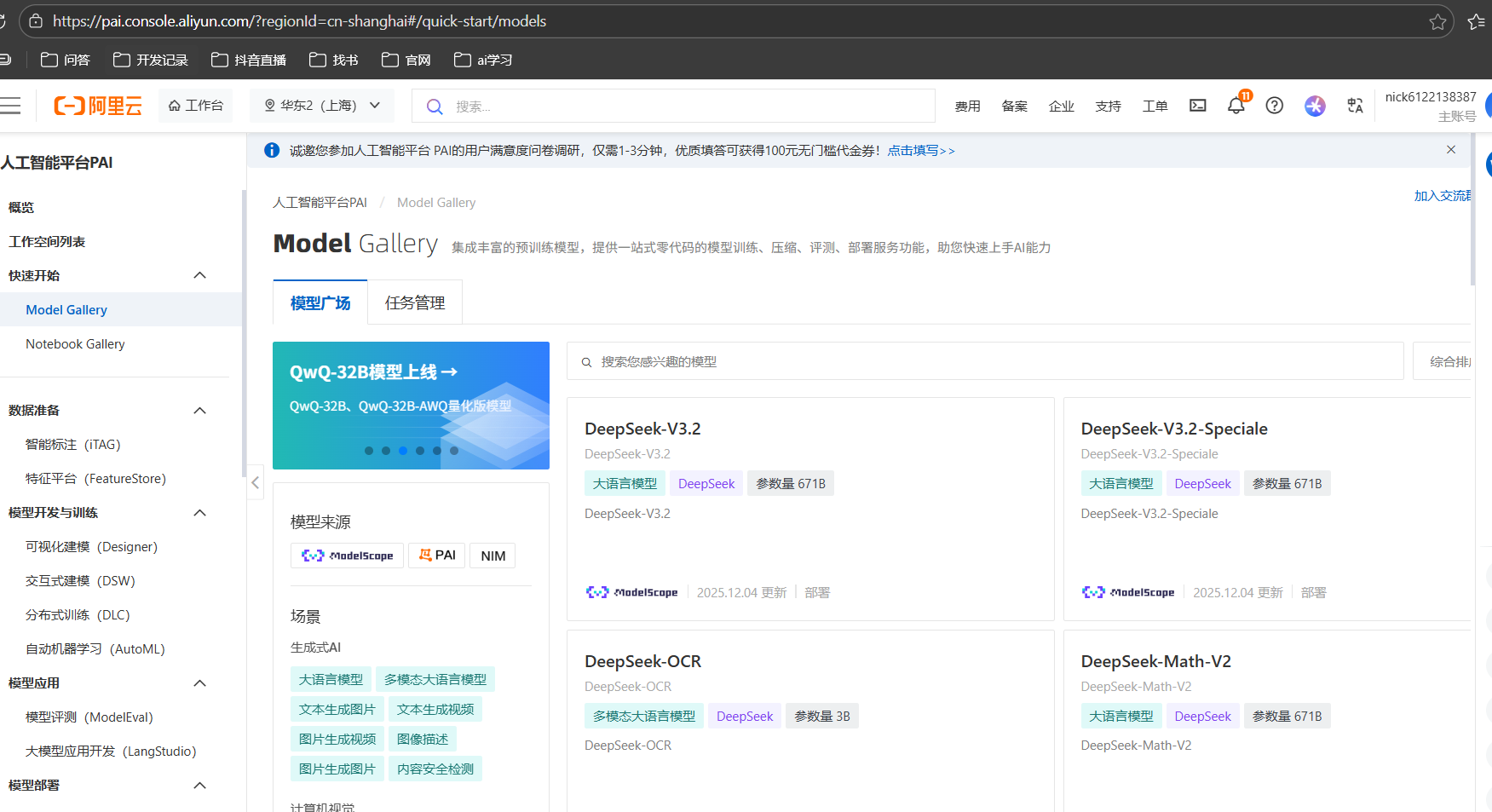Open the 备案 header menu
The height and width of the screenshot is (812, 1492).
coord(1014,107)
